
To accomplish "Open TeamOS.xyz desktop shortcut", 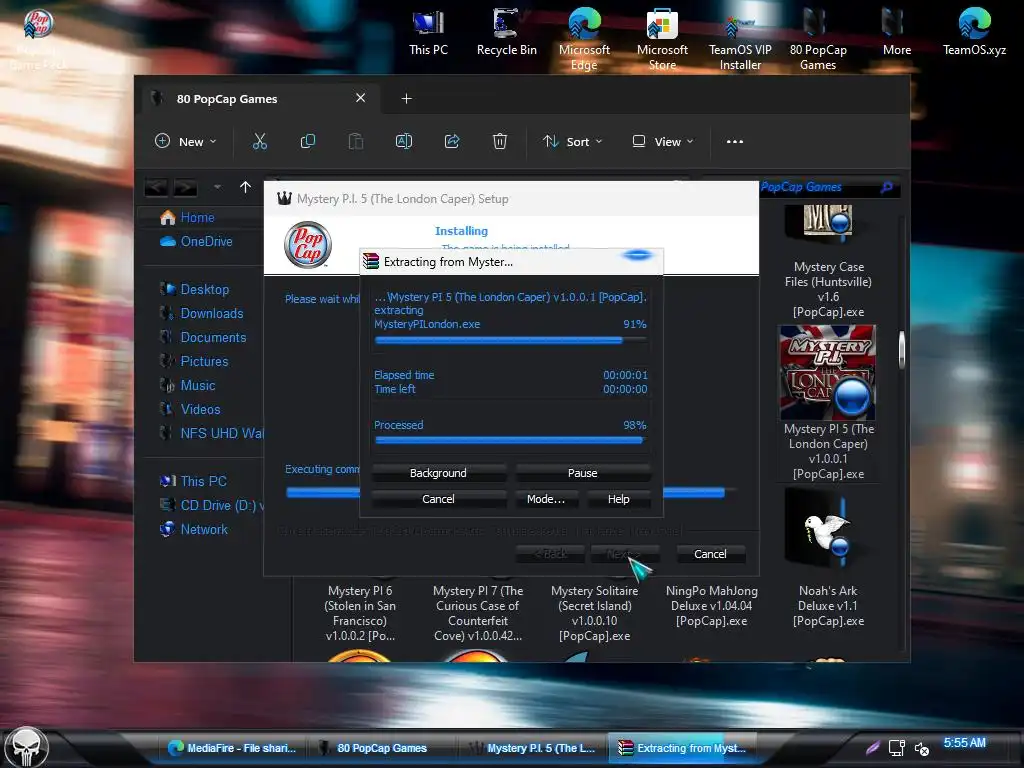I will click(x=974, y=33).
